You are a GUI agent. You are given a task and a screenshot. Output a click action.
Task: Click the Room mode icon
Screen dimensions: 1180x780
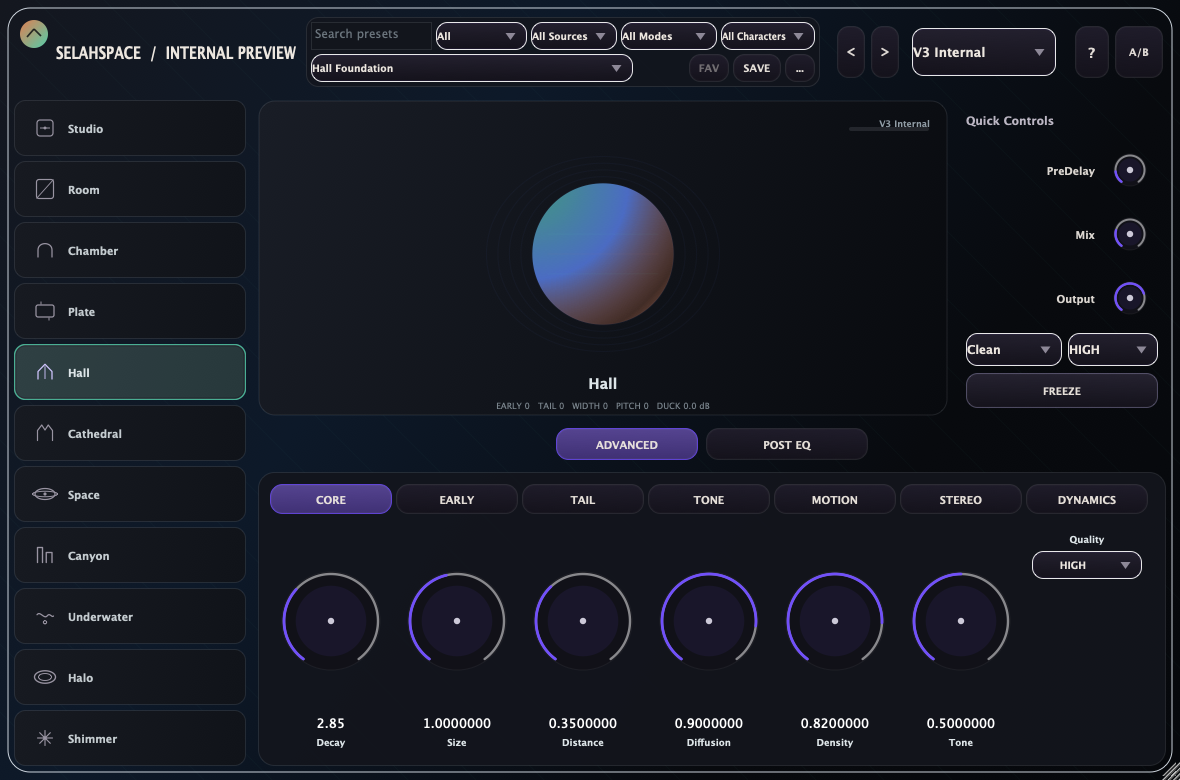[x=45, y=190]
